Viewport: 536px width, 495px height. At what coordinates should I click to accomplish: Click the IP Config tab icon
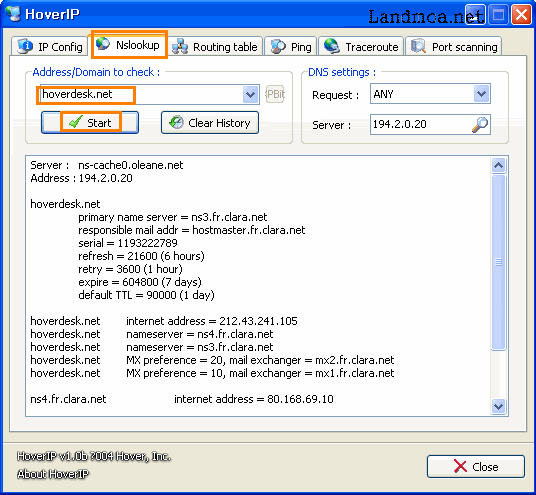(25, 46)
